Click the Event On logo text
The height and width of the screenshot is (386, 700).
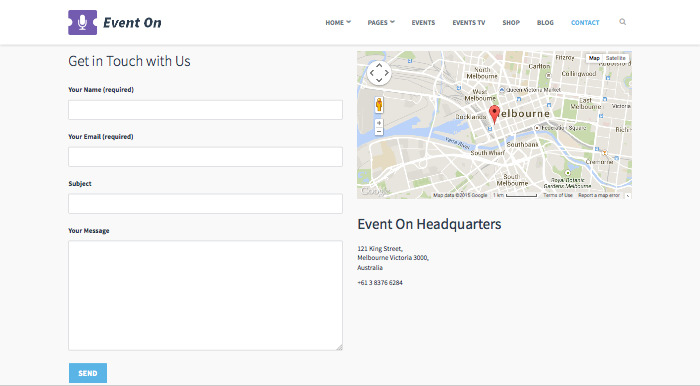pos(132,23)
